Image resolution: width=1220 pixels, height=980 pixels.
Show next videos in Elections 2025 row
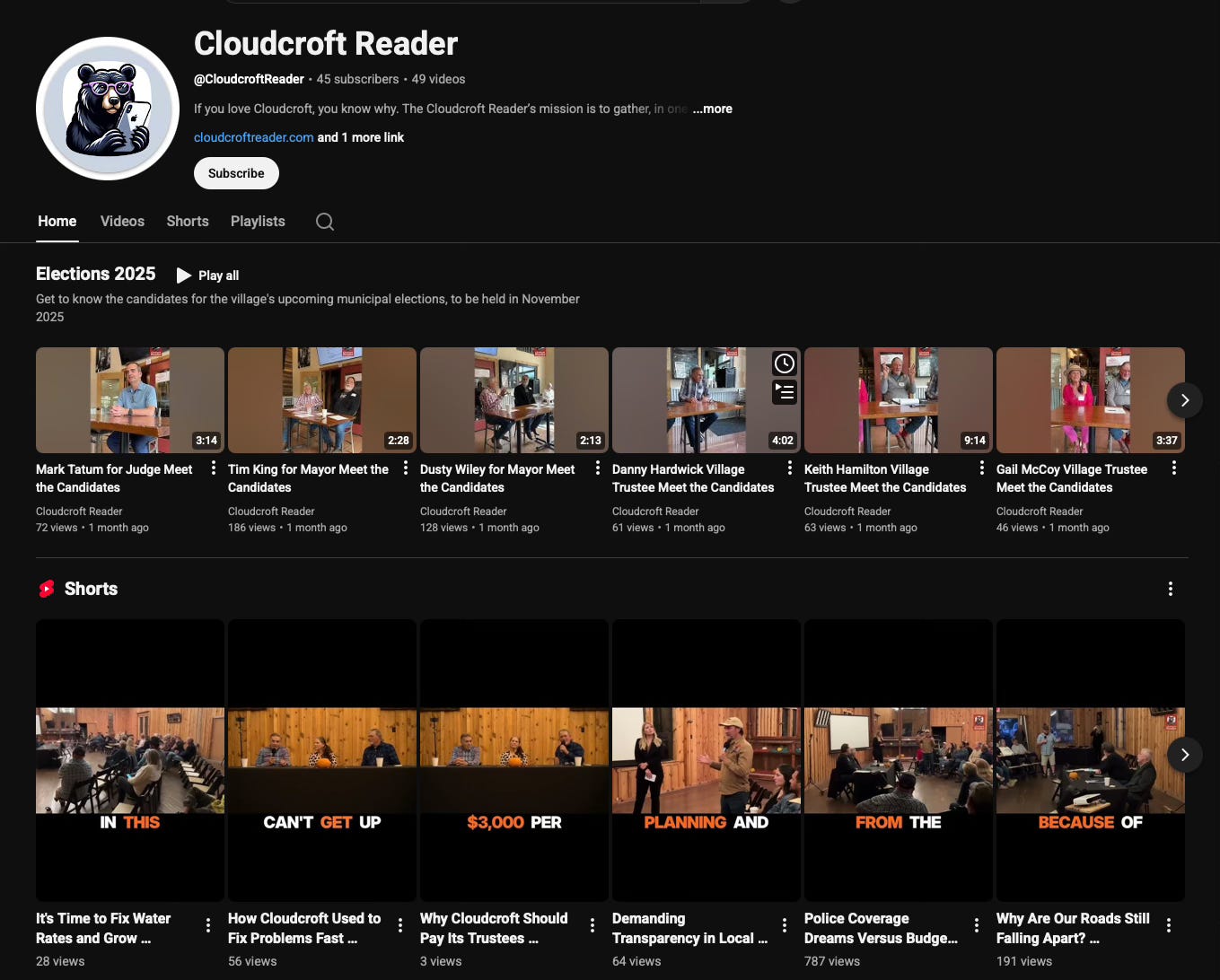click(x=1185, y=400)
